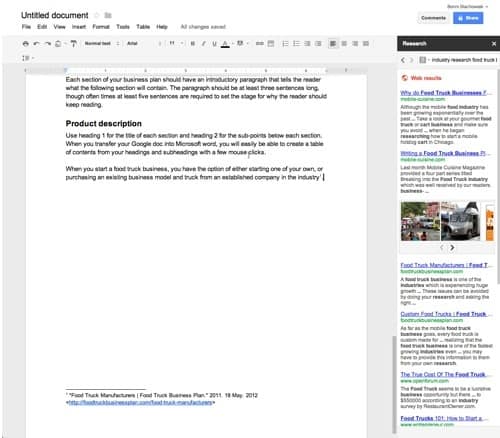Image resolution: width=500 pixels, height=438 pixels.
Task: Click the research filter icon beside search box
Action: point(422,60)
